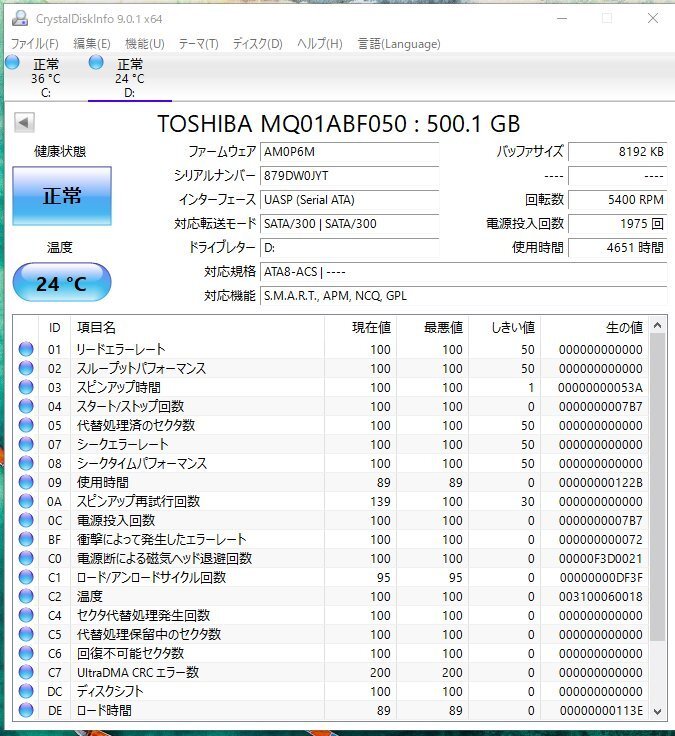
Task: Click the interface field UASP (Serial ATA)
Action: (x=349, y=199)
